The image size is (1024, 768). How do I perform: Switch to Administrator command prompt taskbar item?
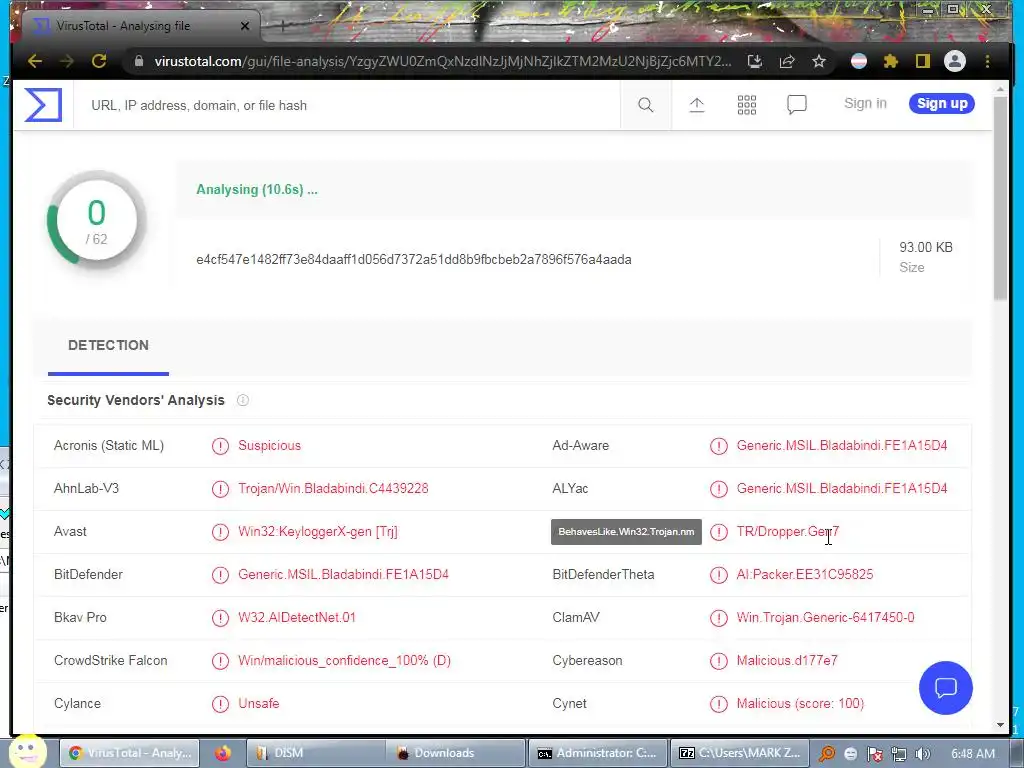[x=598, y=753]
